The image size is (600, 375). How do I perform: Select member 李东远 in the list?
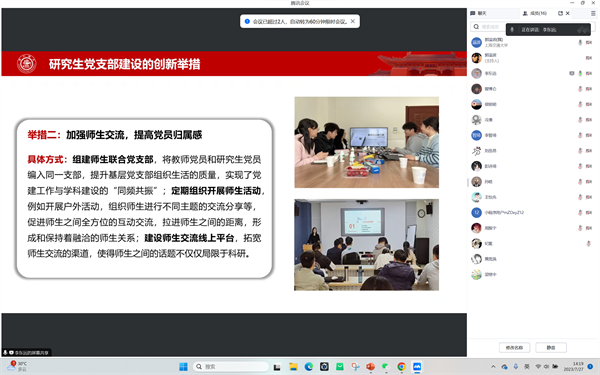[532, 73]
